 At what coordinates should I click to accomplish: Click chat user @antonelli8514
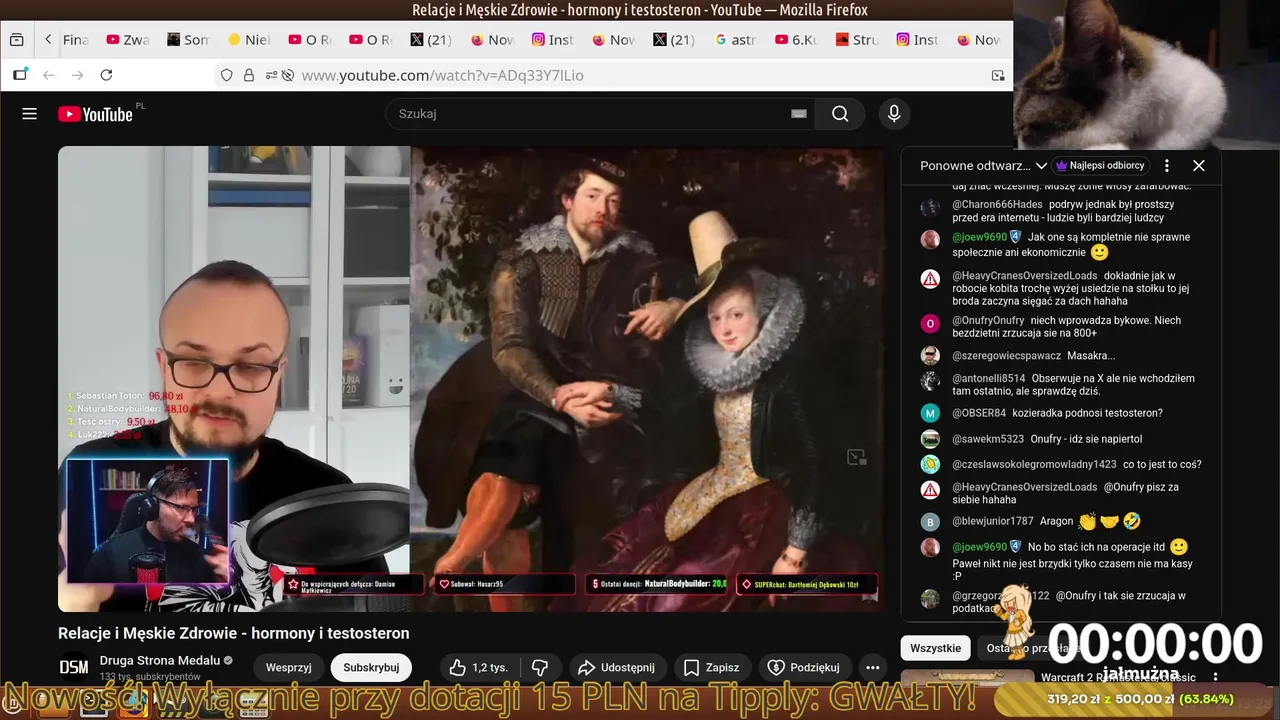[989, 378]
